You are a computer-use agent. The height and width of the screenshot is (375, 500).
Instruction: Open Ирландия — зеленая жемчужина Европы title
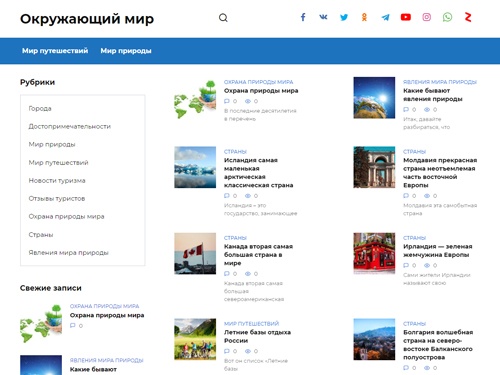[x=438, y=251]
